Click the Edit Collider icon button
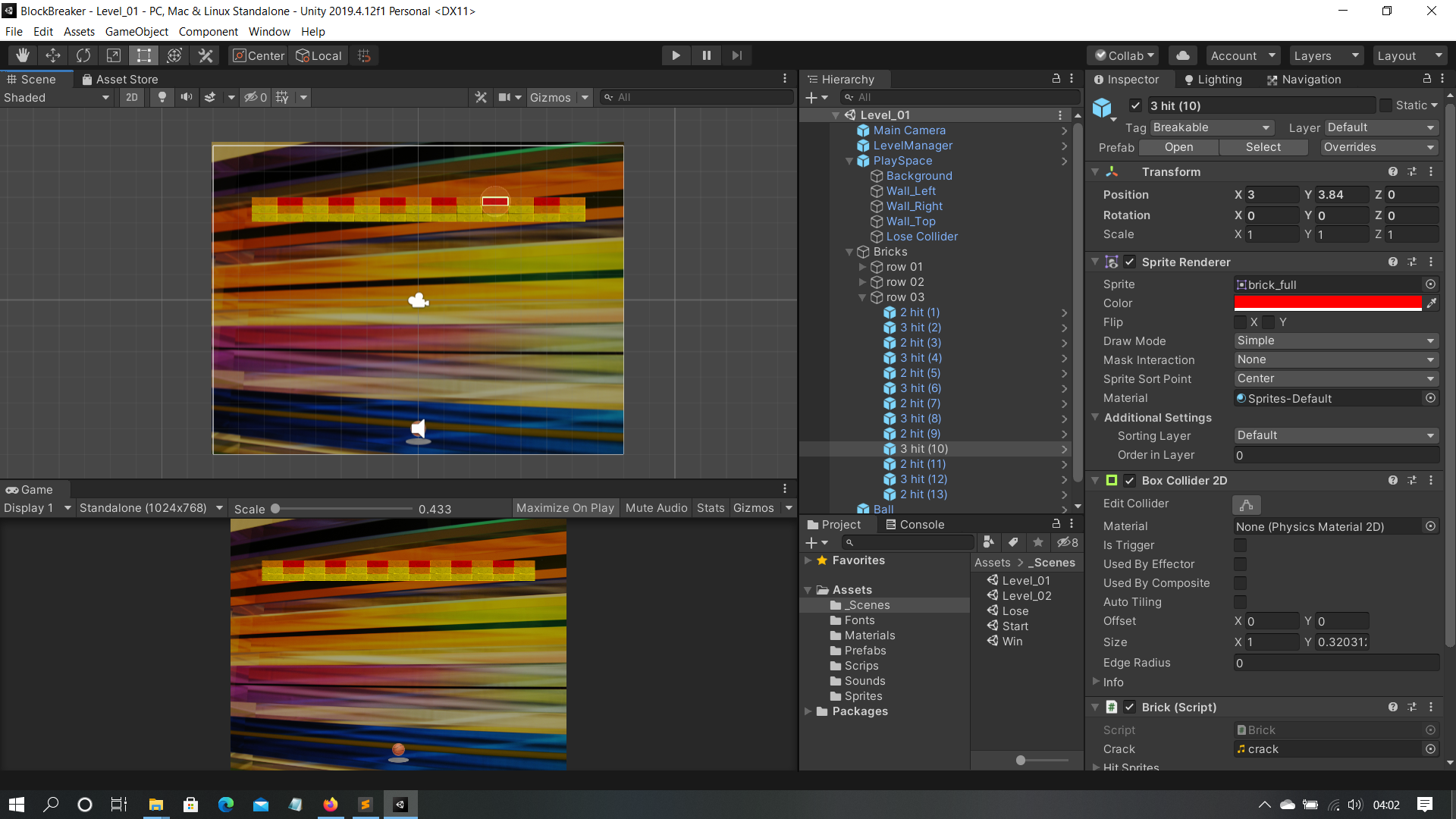The width and height of the screenshot is (1456, 819). pyautogui.click(x=1246, y=504)
